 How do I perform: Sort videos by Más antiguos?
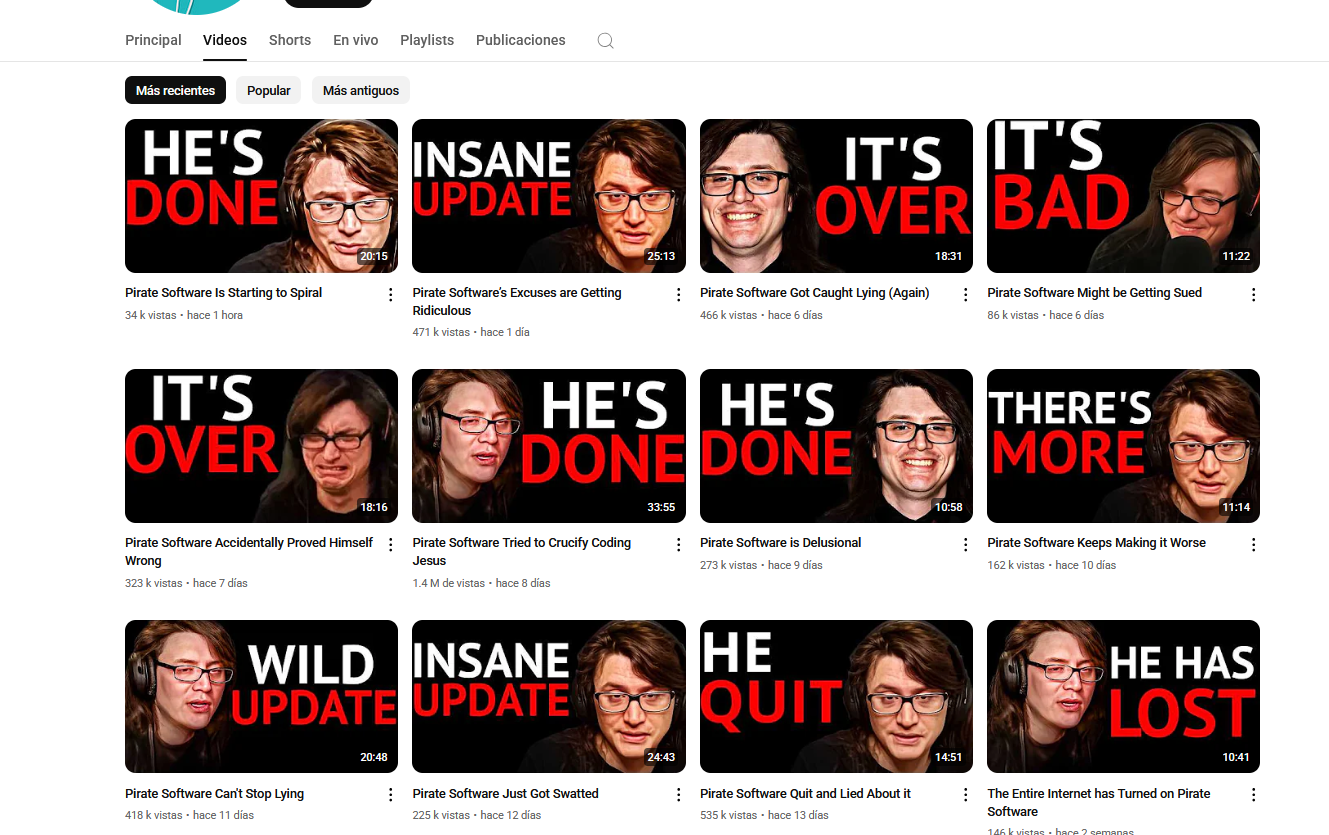point(361,90)
